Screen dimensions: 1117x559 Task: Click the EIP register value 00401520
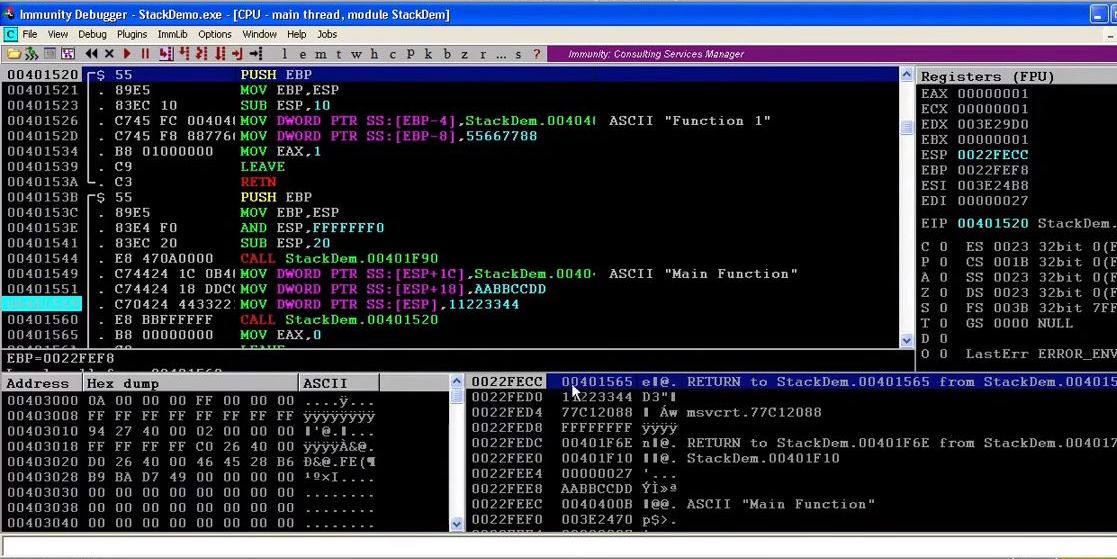992,223
